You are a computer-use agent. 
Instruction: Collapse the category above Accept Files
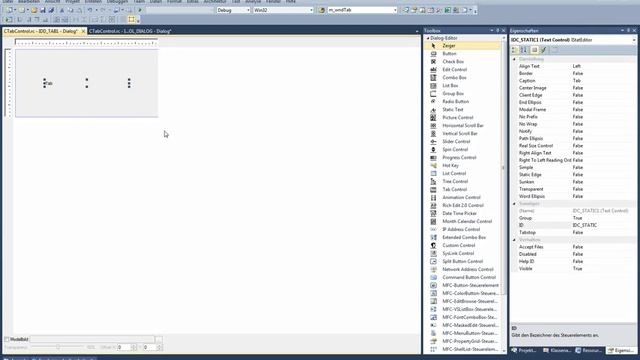pyautogui.click(x=514, y=240)
